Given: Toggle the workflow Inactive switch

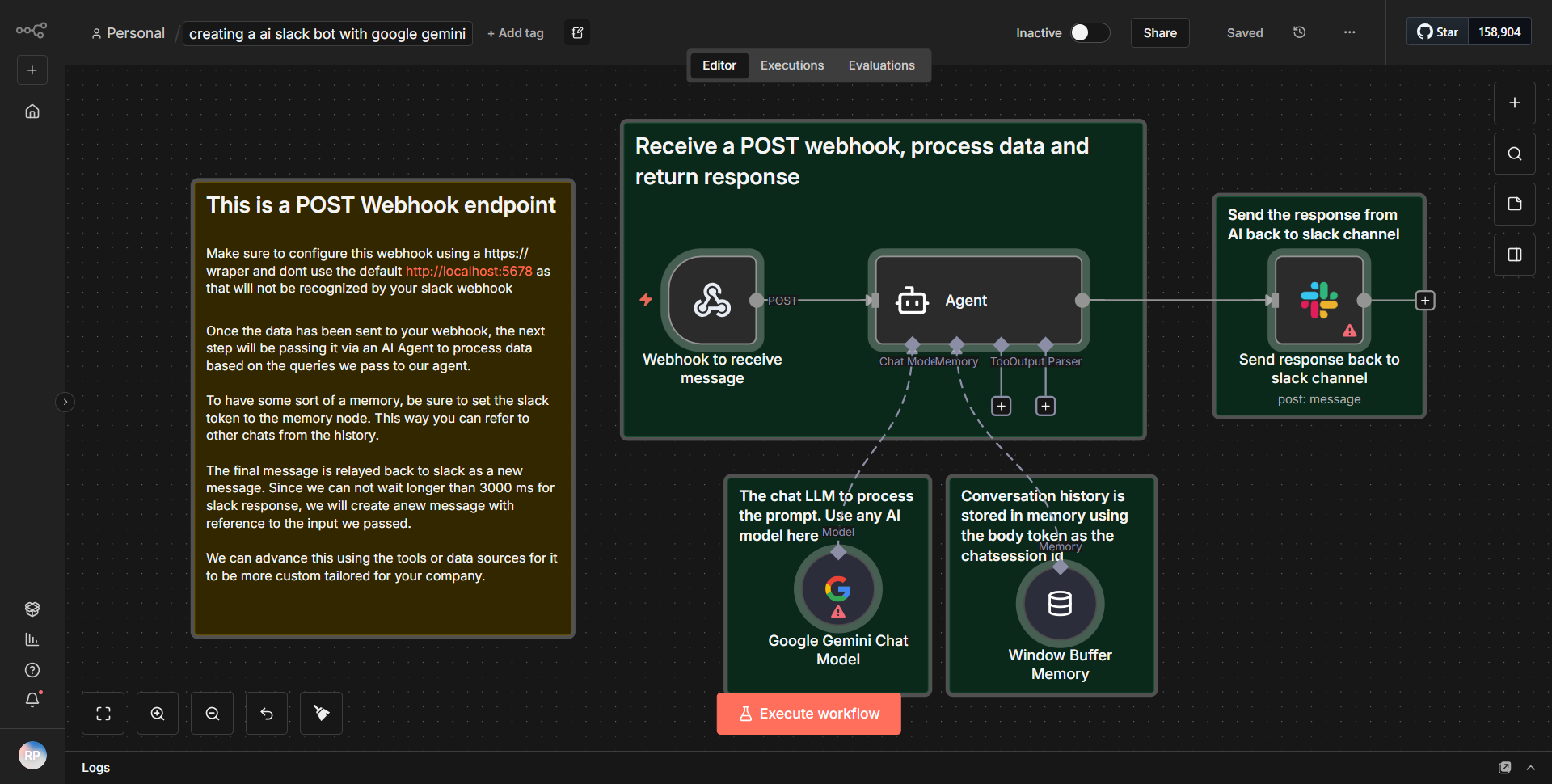Looking at the screenshot, I should click(x=1090, y=32).
